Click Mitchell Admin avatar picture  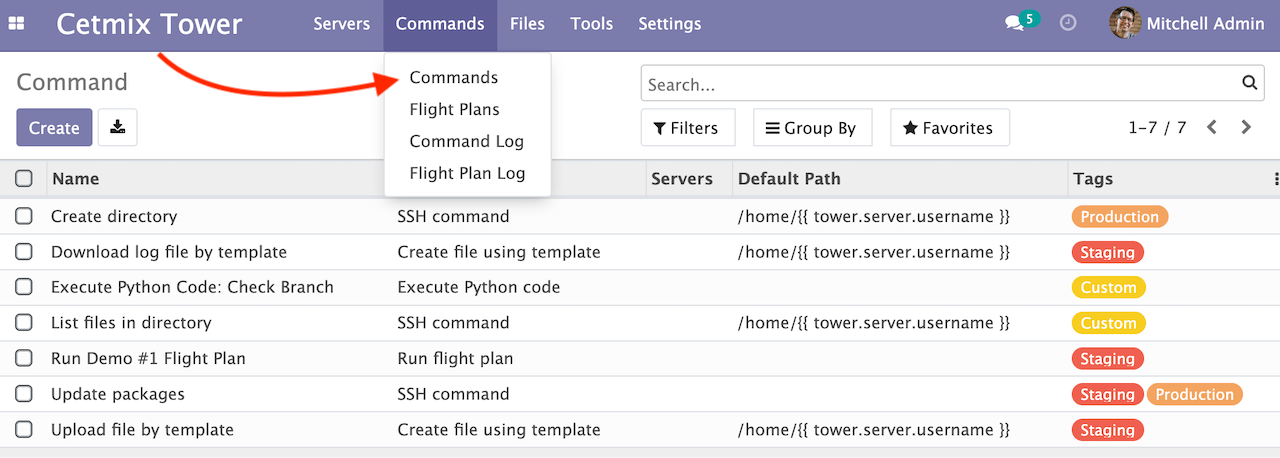(1125, 23)
